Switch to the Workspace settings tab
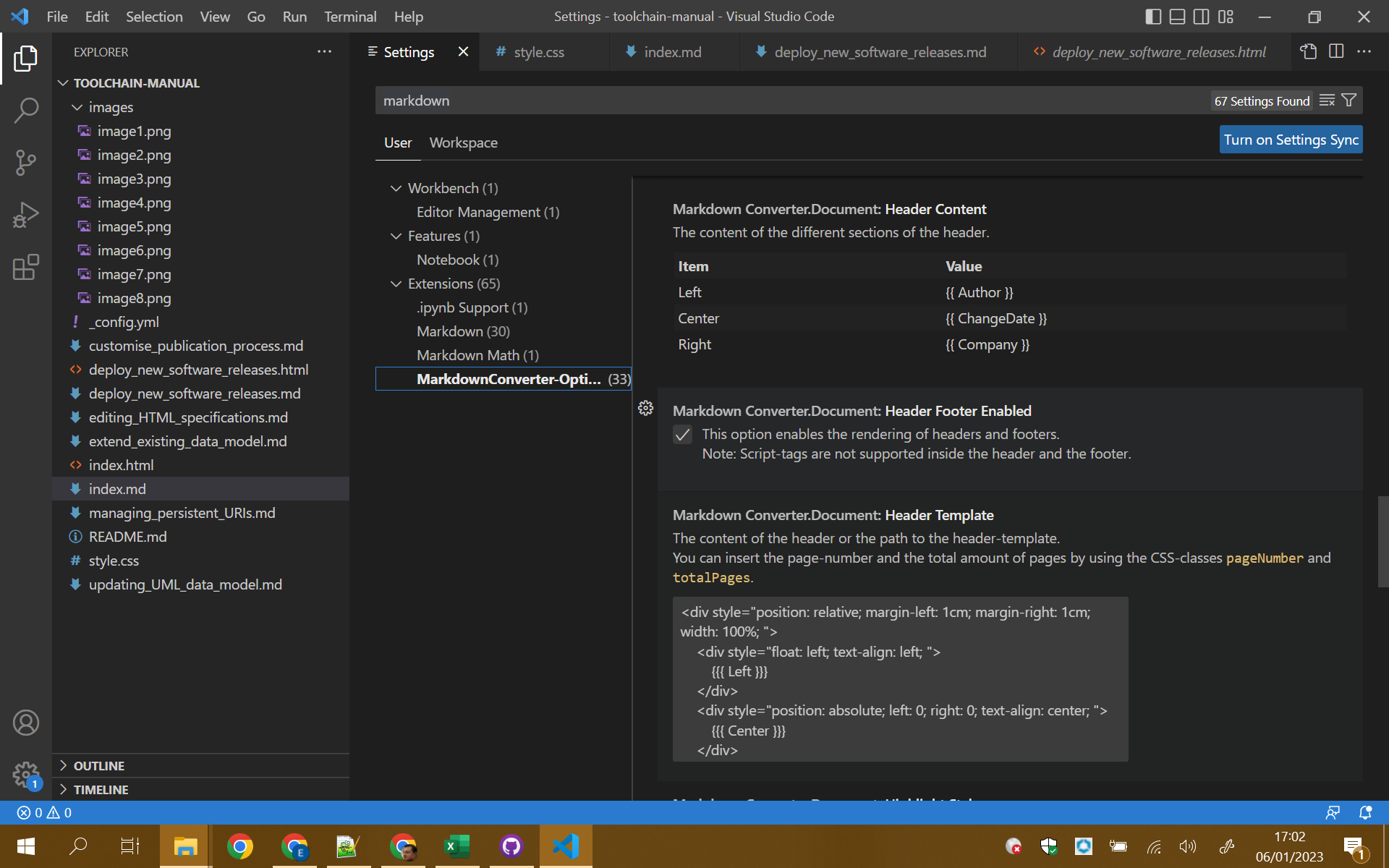Image resolution: width=1389 pixels, height=868 pixels. click(x=463, y=142)
